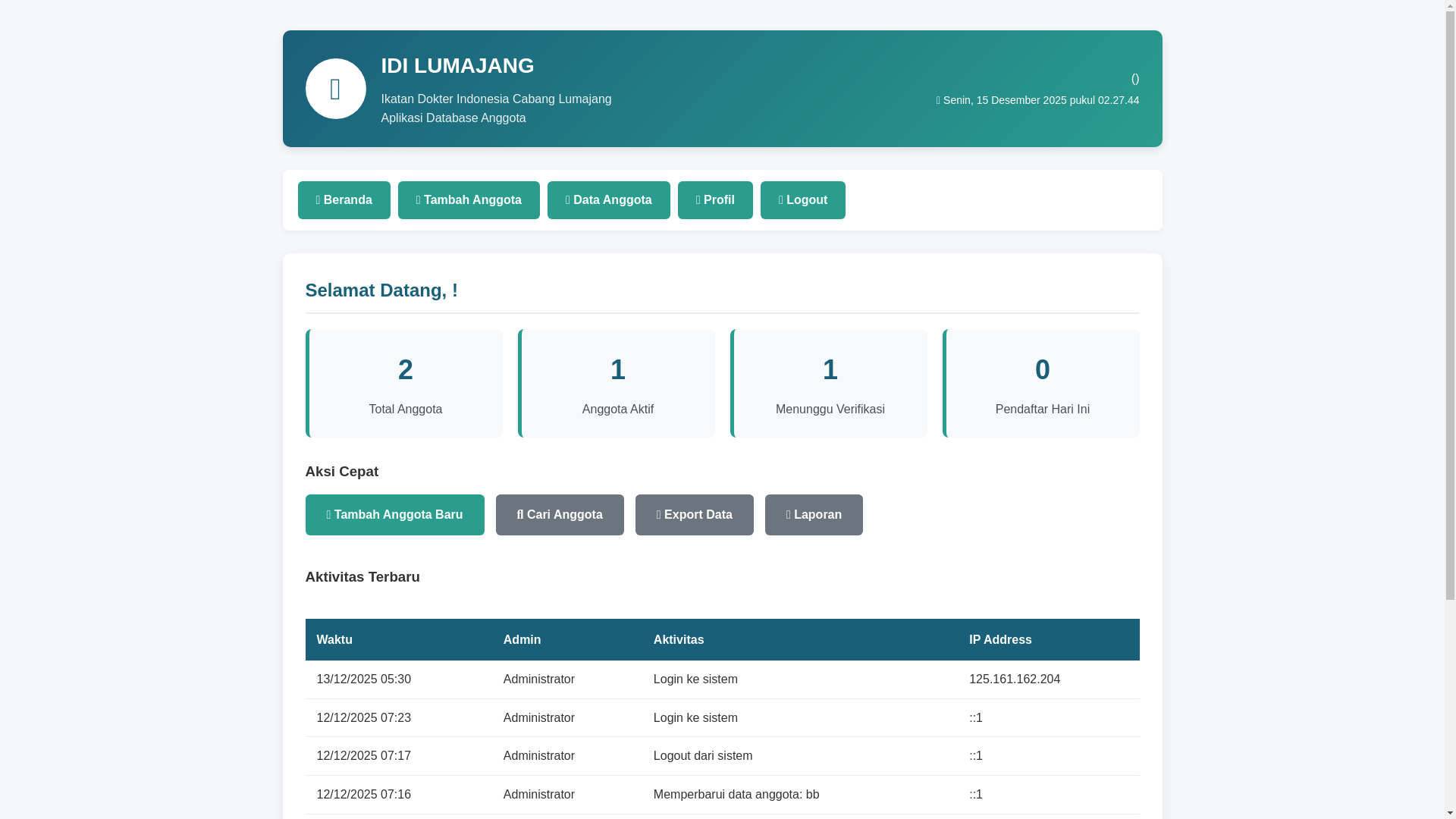Click Logout in the navigation bar

[x=802, y=200]
